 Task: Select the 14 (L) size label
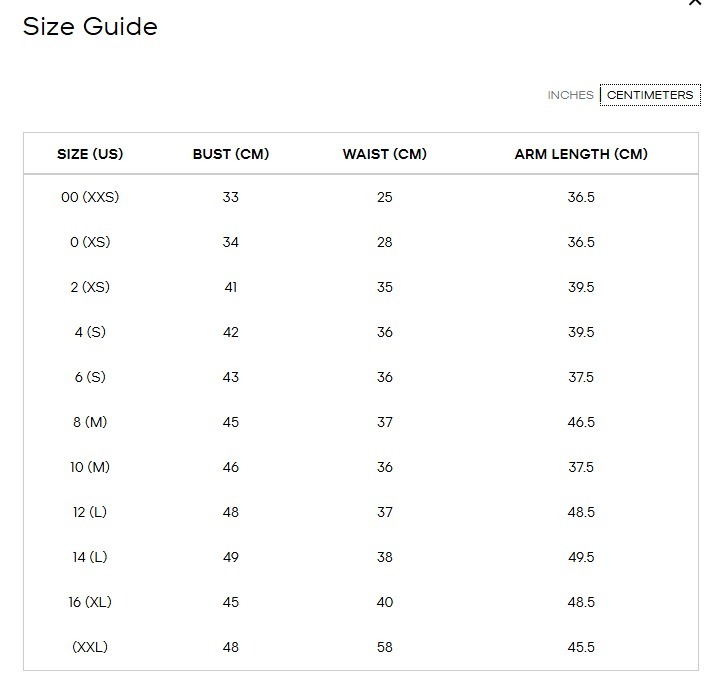coord(90,557)
